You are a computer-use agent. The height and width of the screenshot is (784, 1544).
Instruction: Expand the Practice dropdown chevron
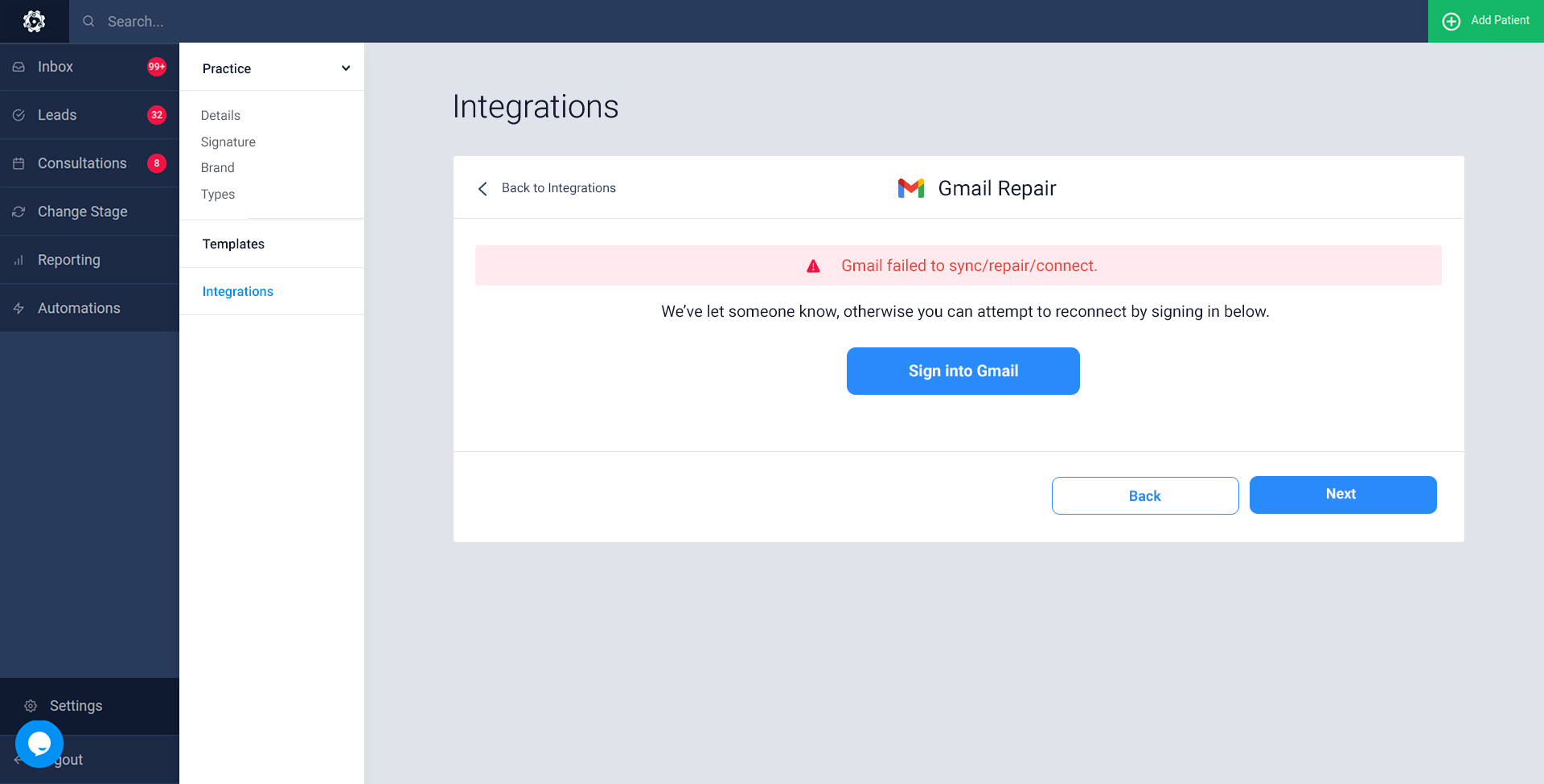click(346, 68)
